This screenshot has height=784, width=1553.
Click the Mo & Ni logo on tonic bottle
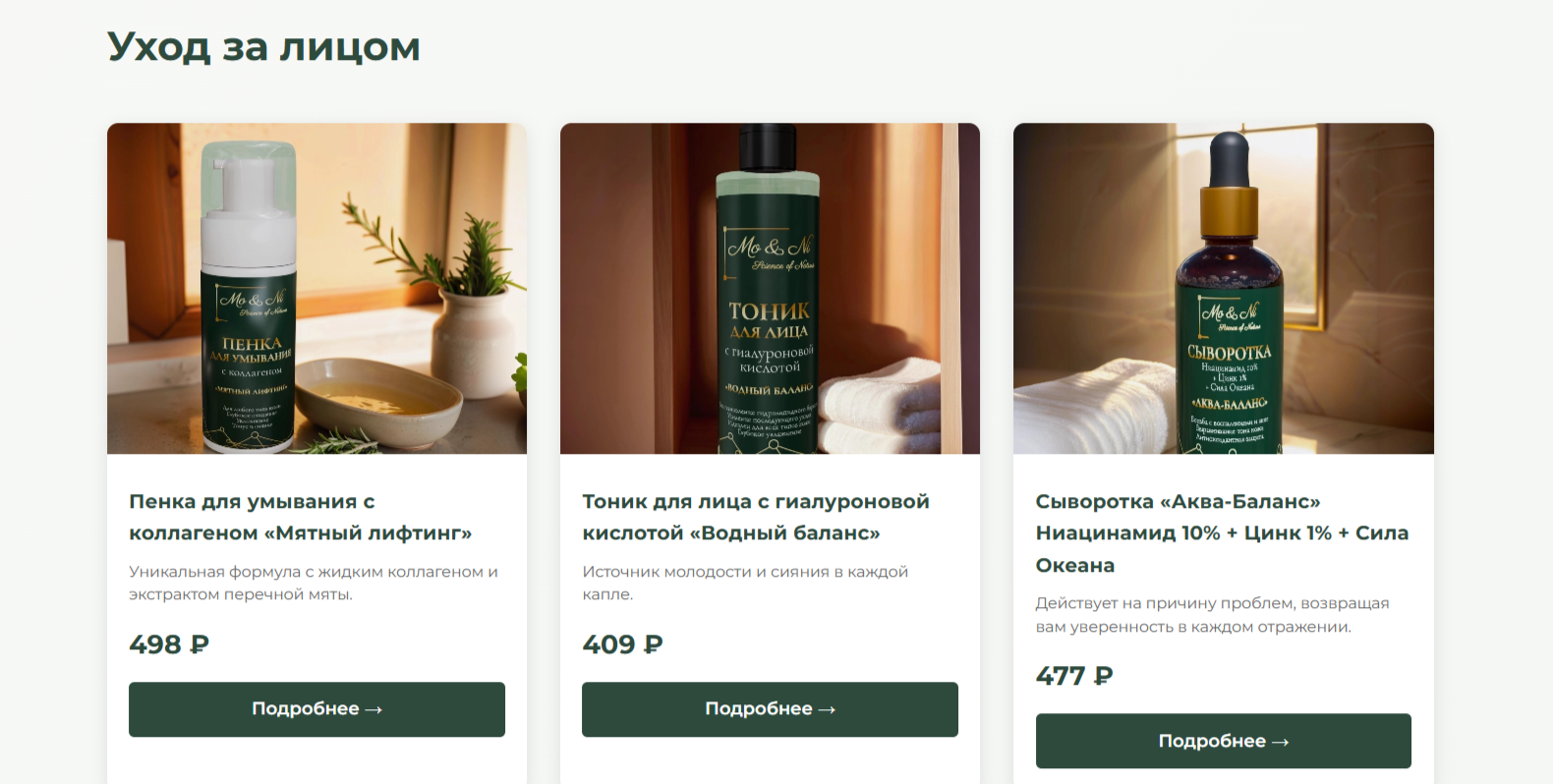[x=771, y=252]
